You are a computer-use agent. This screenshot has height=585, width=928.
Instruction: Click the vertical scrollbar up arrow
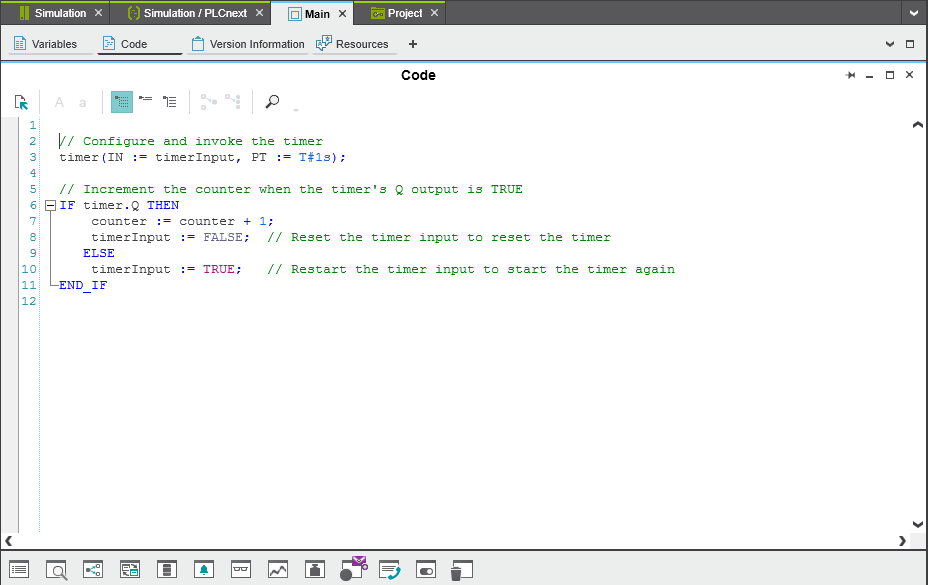(917, 124)
